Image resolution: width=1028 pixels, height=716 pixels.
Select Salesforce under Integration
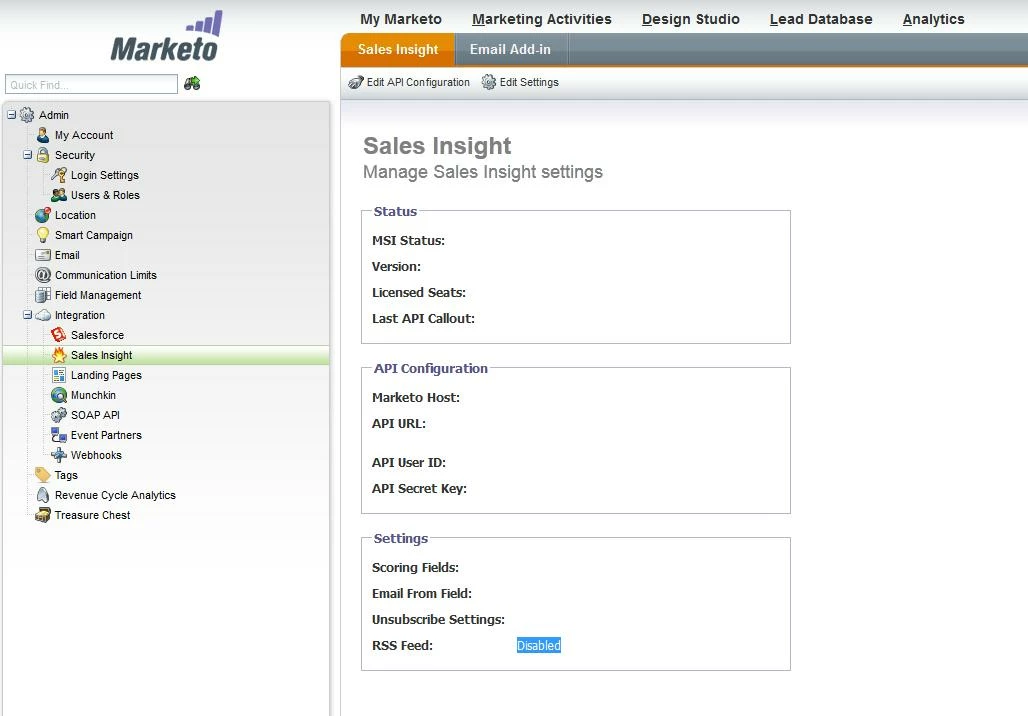point(98,335)
